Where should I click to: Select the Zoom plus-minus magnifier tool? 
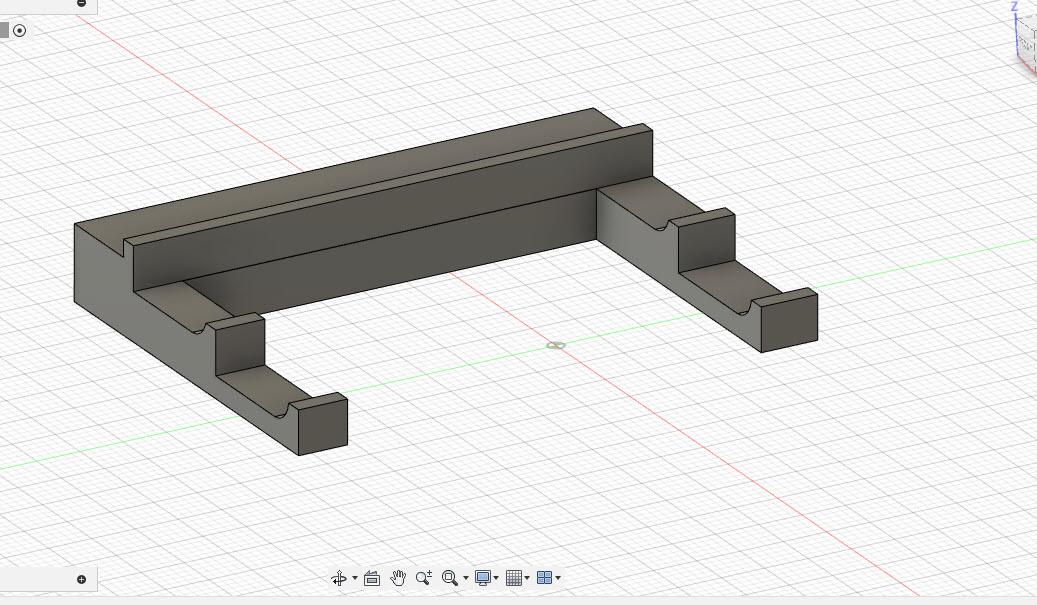coord(424,578)
